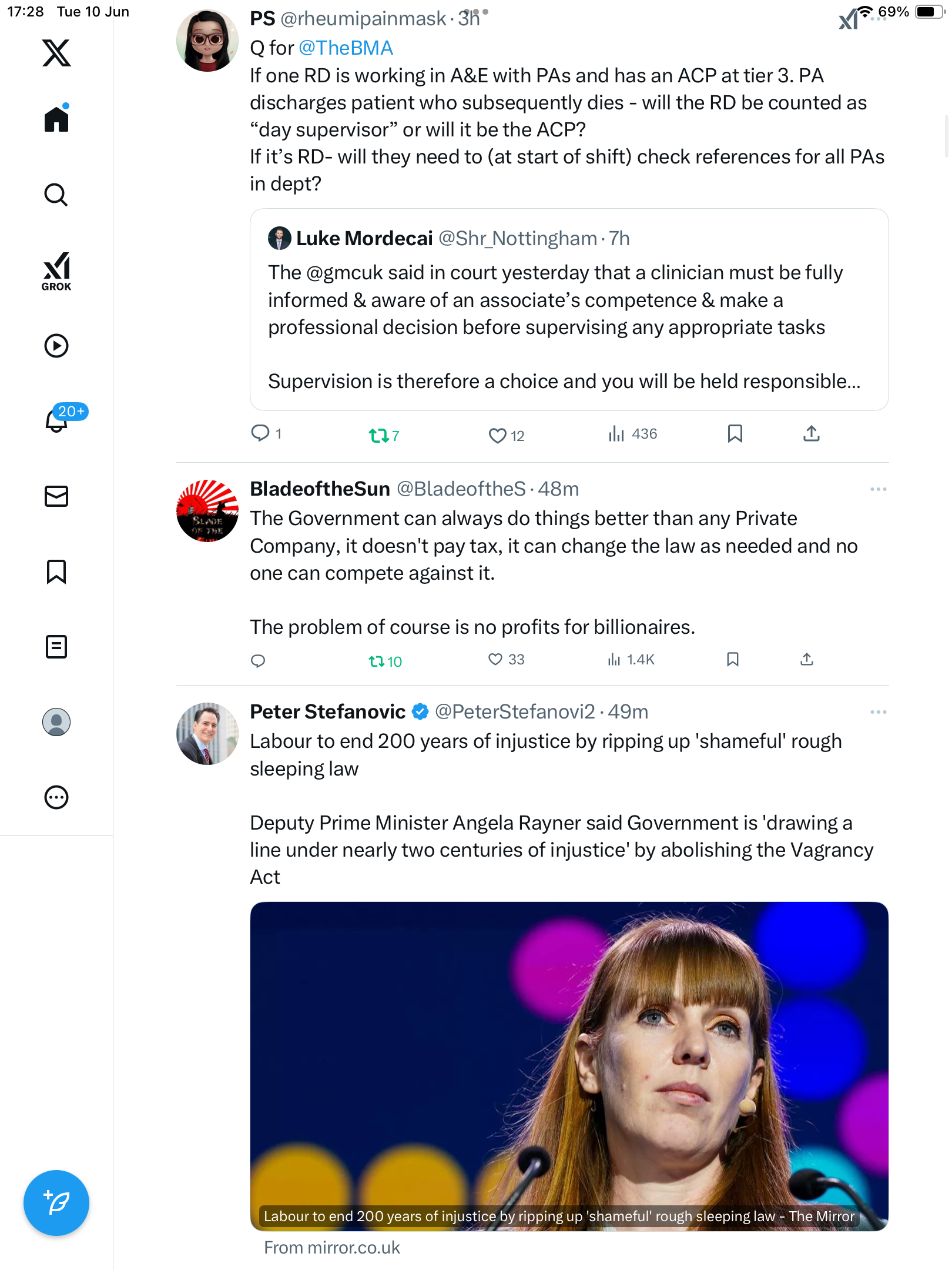
Task: Open the profile icon in sidebar
Action: click(x=56, y=722)
